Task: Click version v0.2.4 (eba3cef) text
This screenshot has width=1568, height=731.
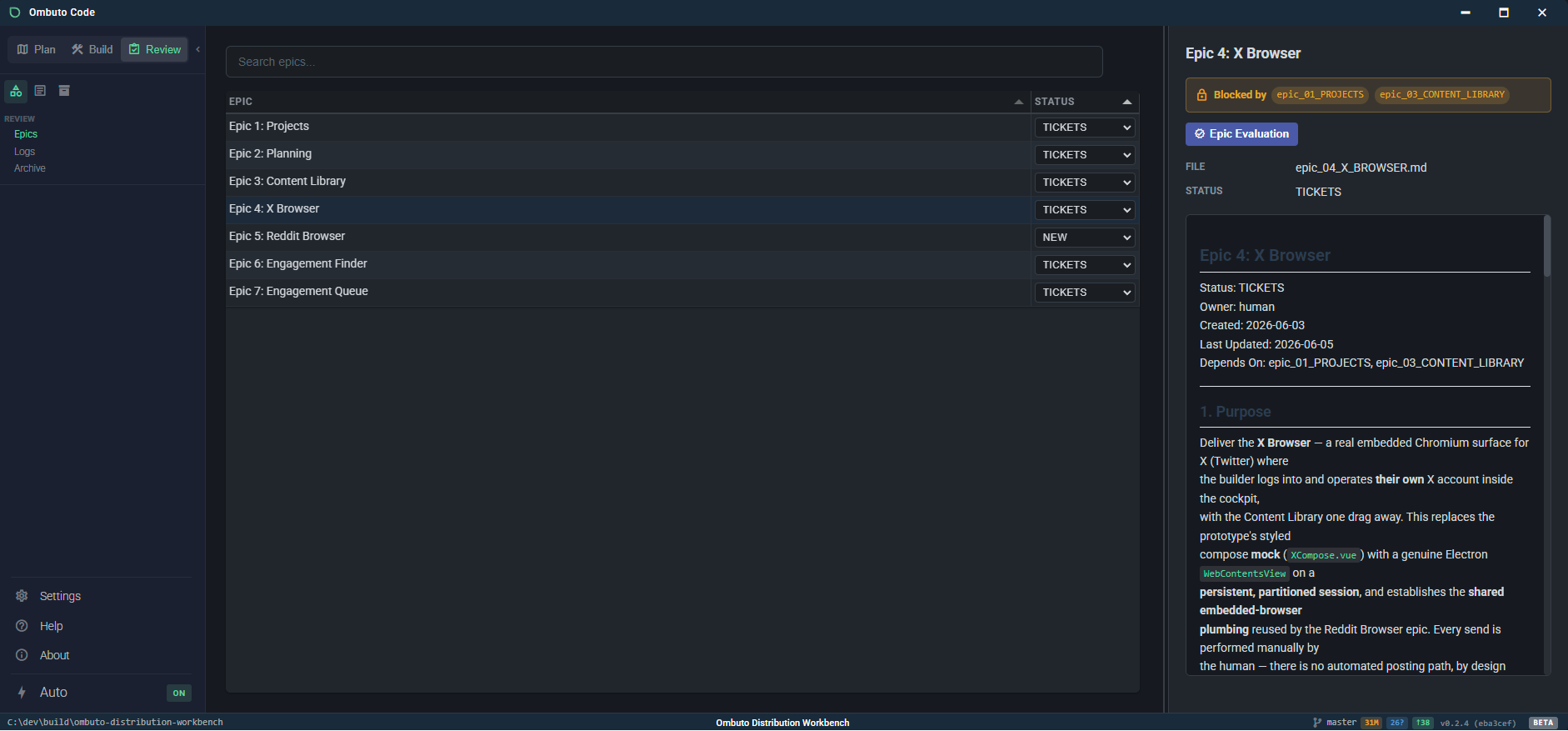Action: [x=1478, y=723]
